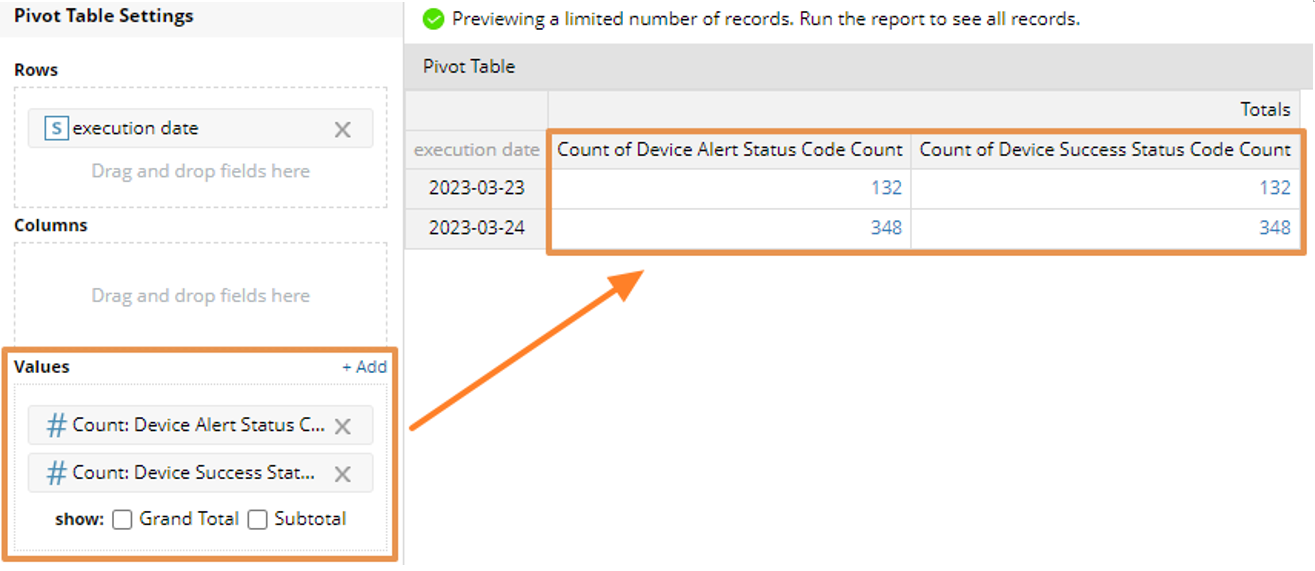1315x571 pixels.
Task: Click the Totals header cell
Action: (x=924, y=110)
